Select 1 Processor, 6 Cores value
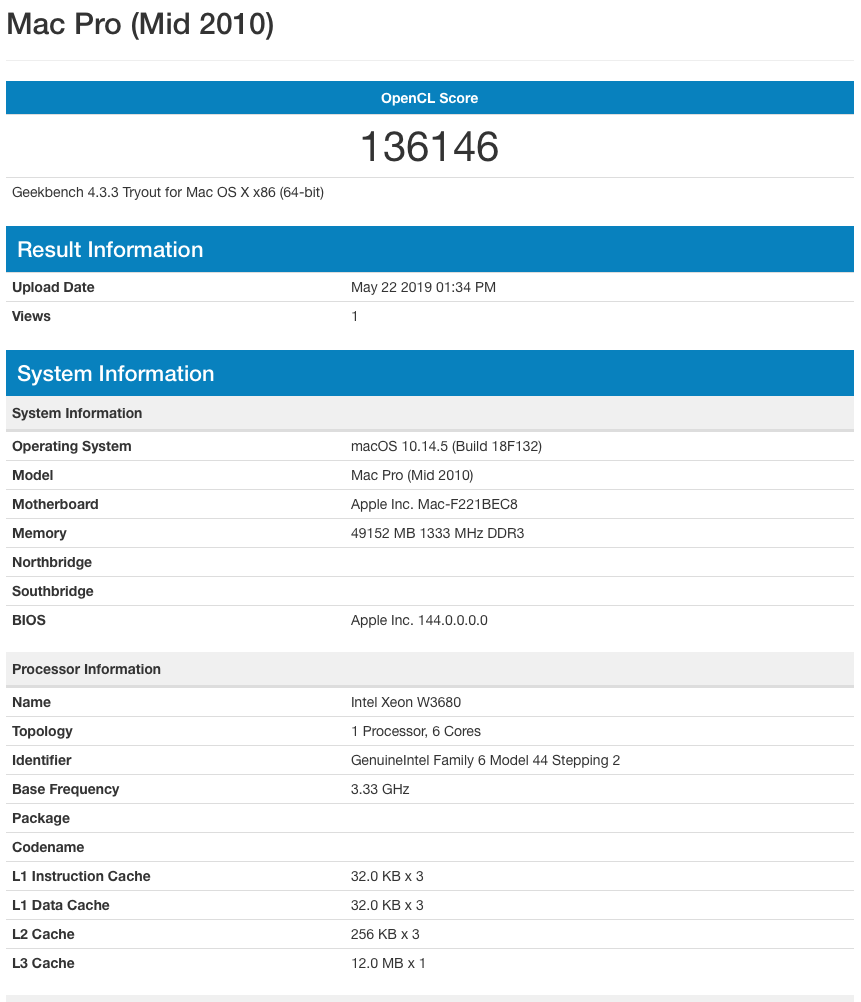The width and height of the screenshot is (861, 1002). click(x=415, y=731)
